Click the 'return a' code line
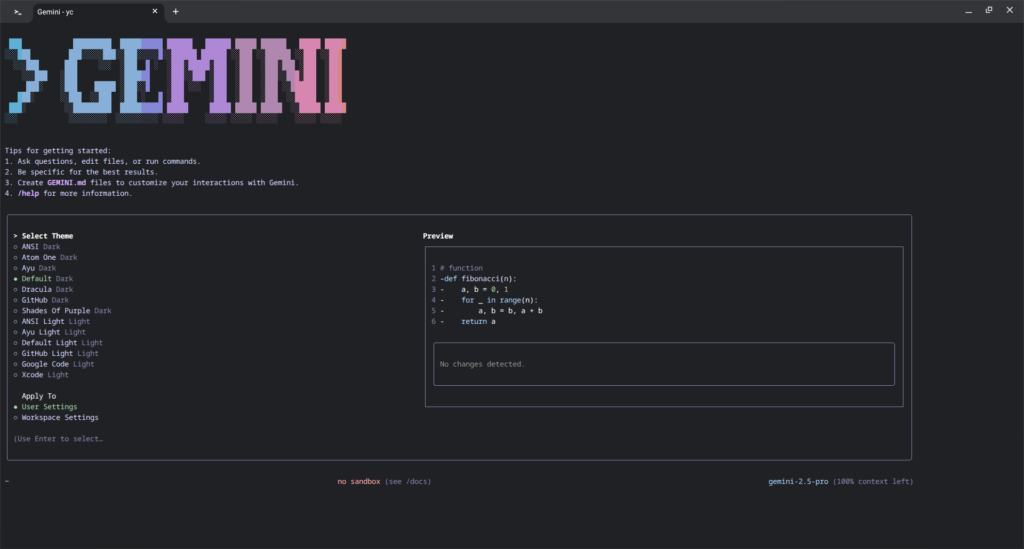1024x549 pixels. click(478, 321)
